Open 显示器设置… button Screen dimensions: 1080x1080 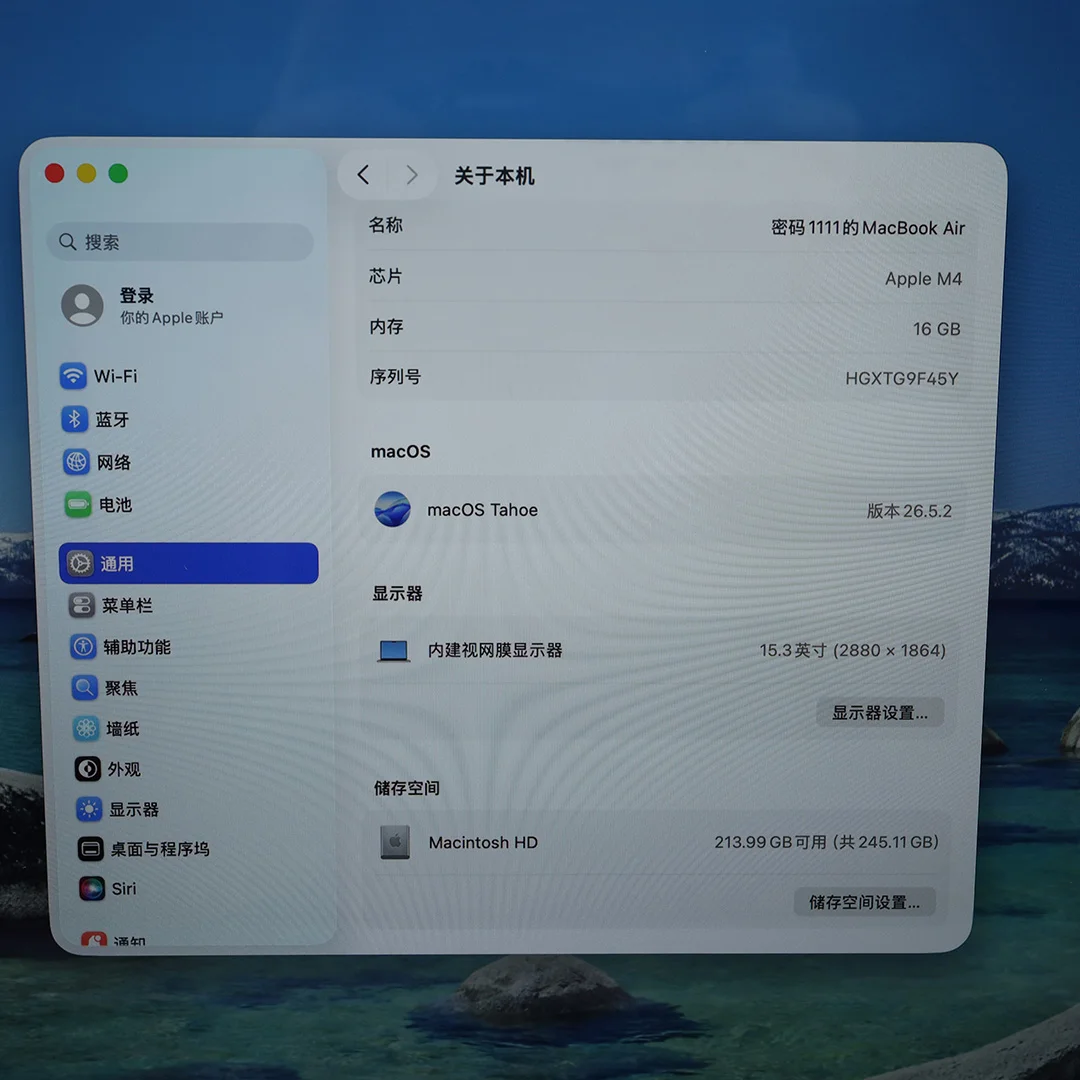pyautogui.click(x=880, y=712)
